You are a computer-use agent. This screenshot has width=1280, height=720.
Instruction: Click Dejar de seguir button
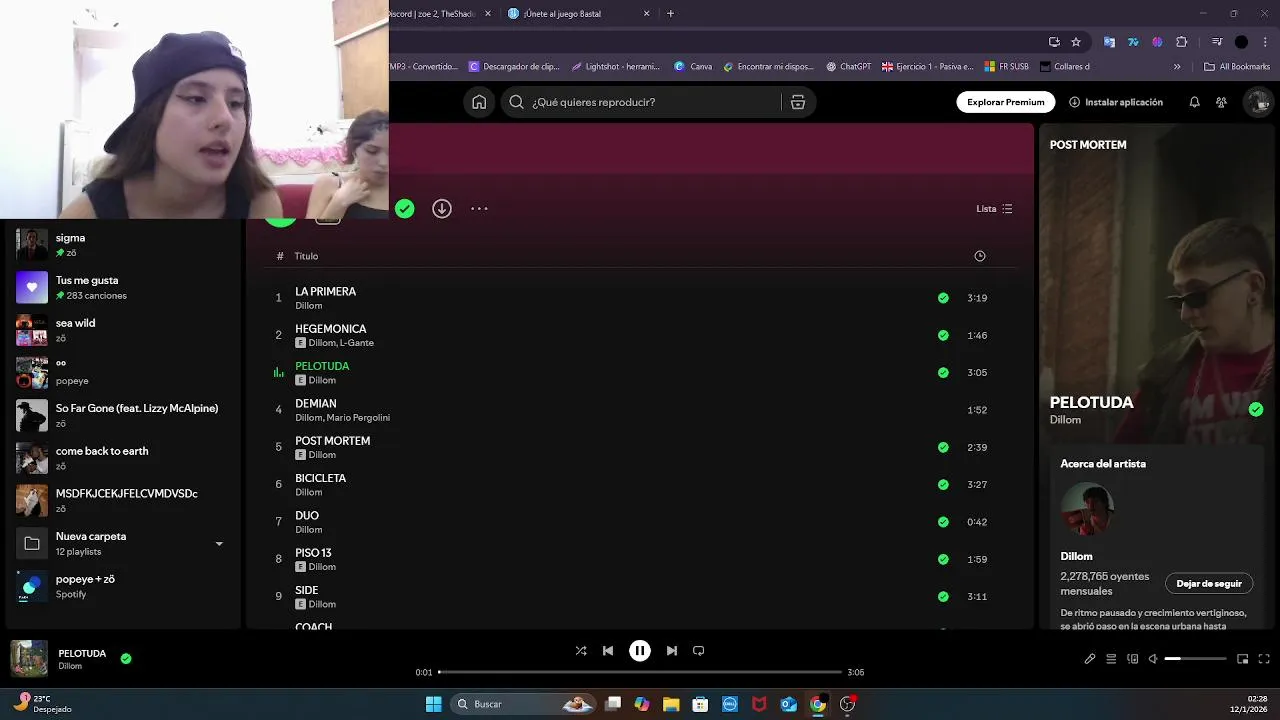point(1209,583)
